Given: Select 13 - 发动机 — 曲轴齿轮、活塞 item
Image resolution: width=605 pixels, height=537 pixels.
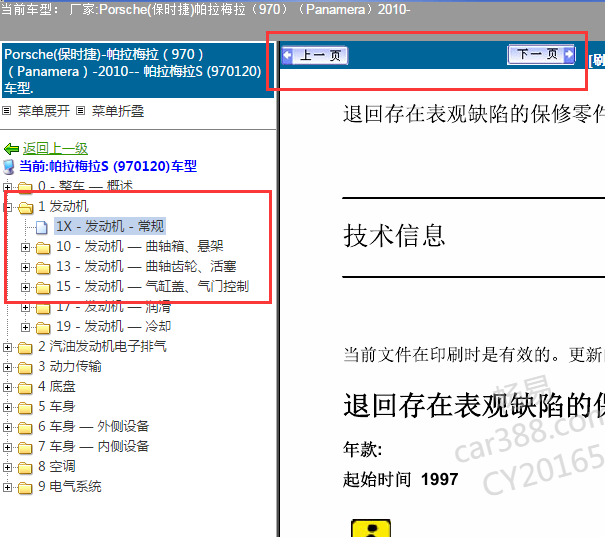Looking at the screenshot, I should 146,266.
